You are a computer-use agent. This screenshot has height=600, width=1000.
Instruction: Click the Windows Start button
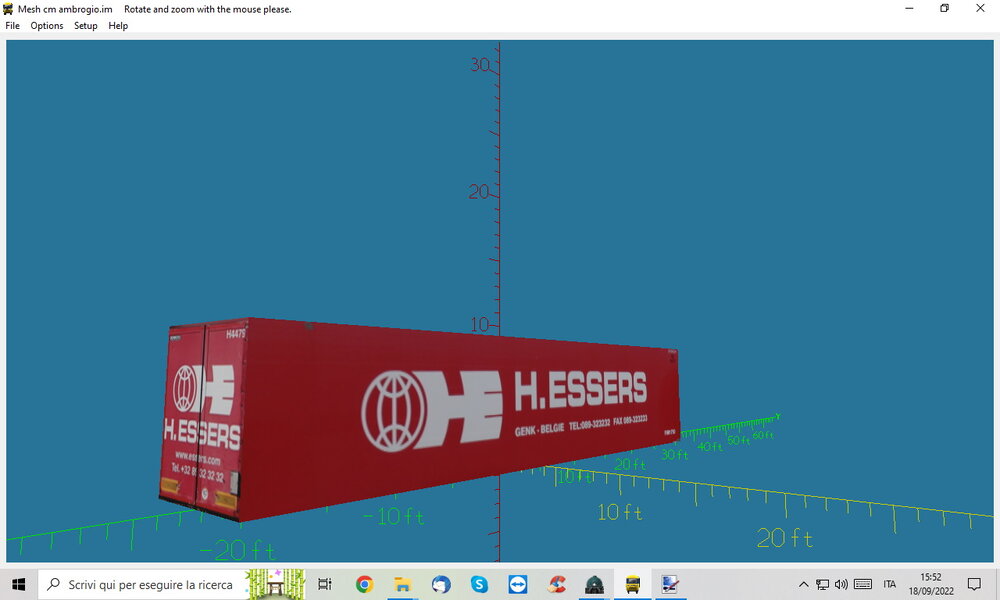tap(18, 584)
